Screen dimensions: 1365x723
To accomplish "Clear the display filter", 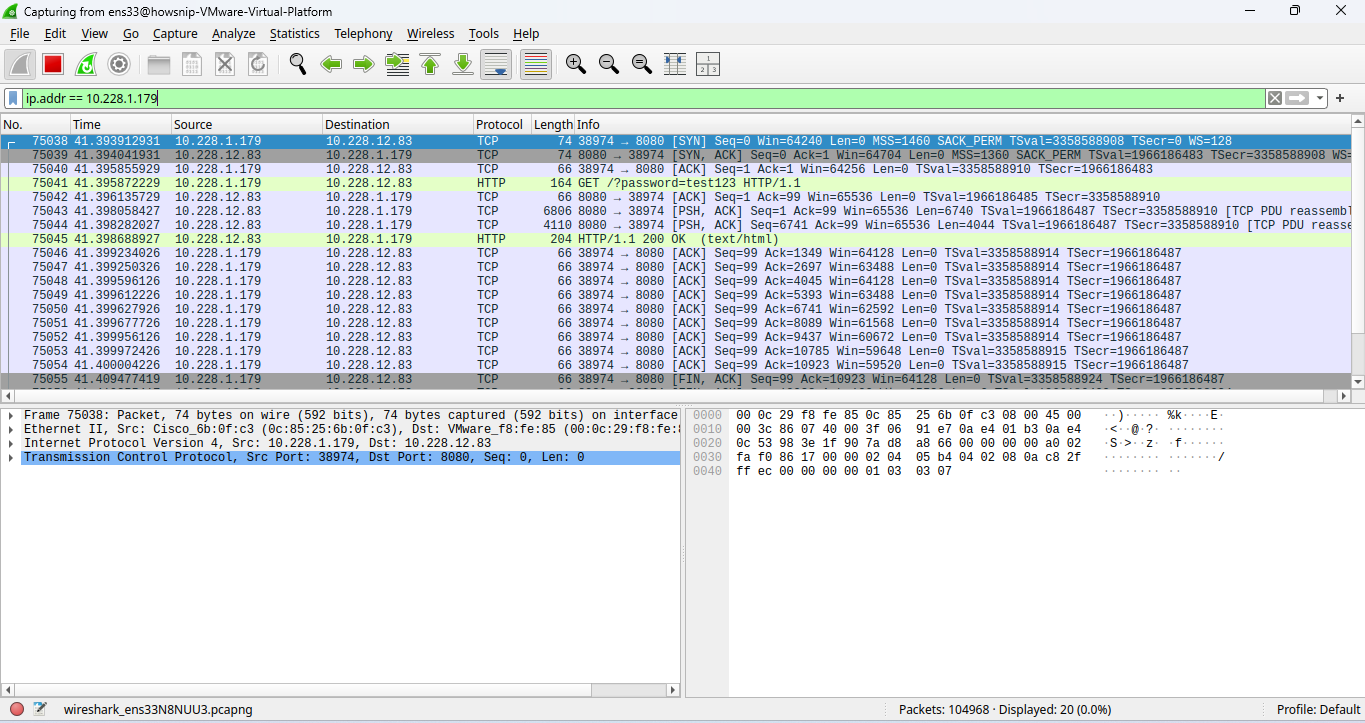I will [1274, 98].
